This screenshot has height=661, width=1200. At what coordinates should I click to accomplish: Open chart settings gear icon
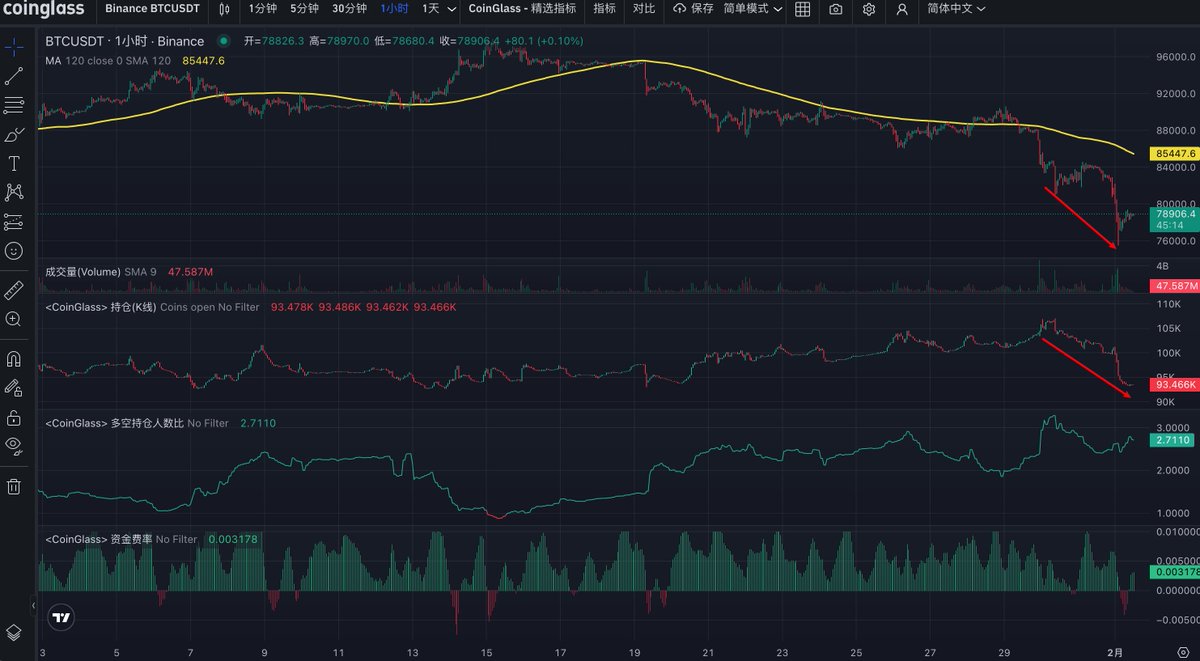(869, 9)
